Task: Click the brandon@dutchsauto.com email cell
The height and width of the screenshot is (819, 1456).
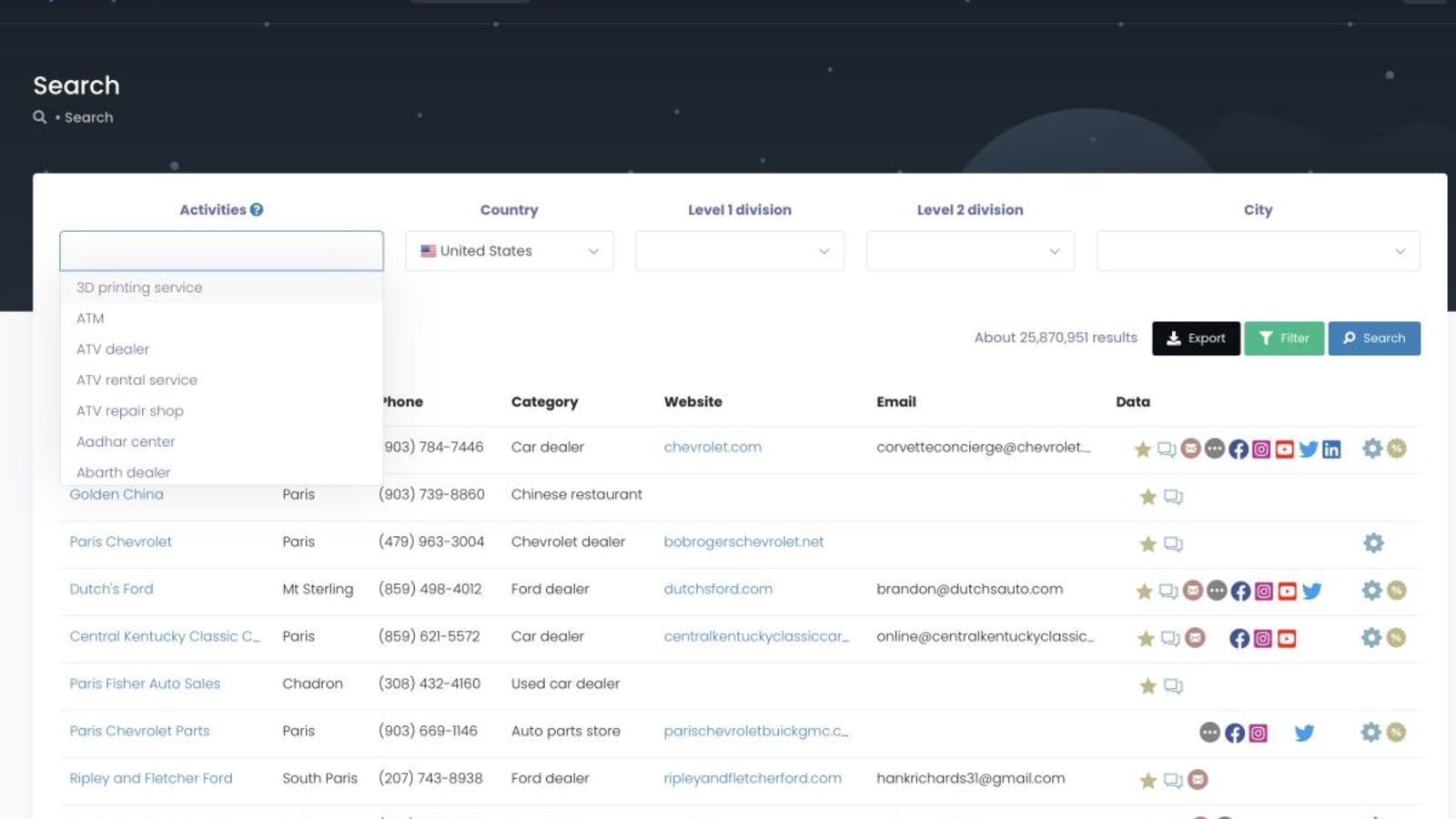Action: [969, 589]
